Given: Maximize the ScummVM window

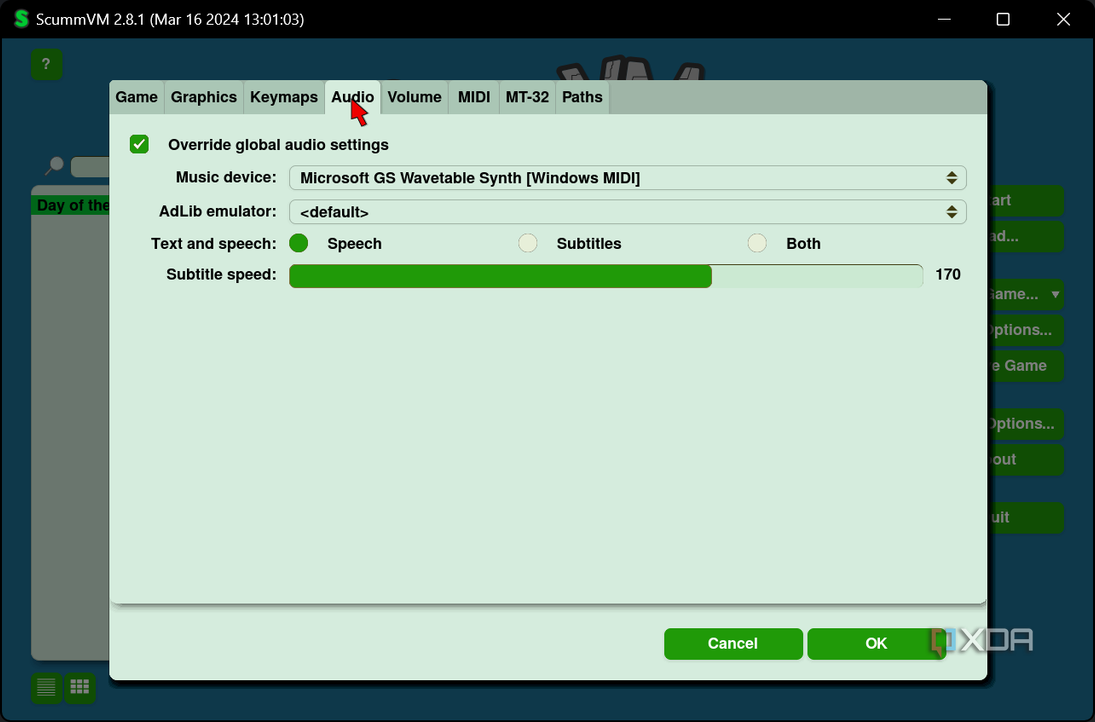Looking at the screenshot, I should pos(1003,19).
